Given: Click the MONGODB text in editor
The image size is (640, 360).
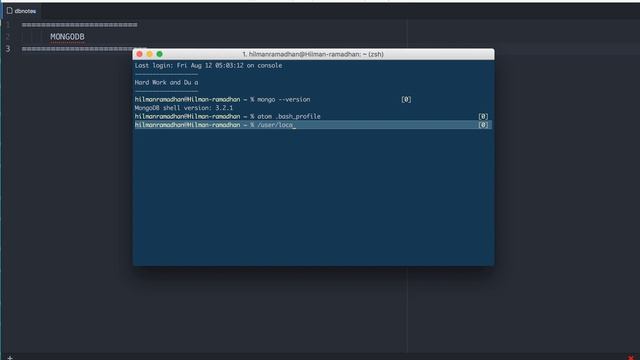Looking at the screenshot, I should tap(67, 37).
